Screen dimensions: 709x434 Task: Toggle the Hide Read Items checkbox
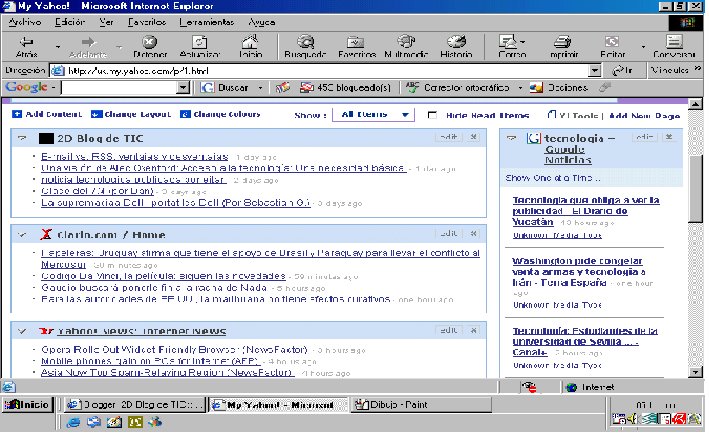432,115
